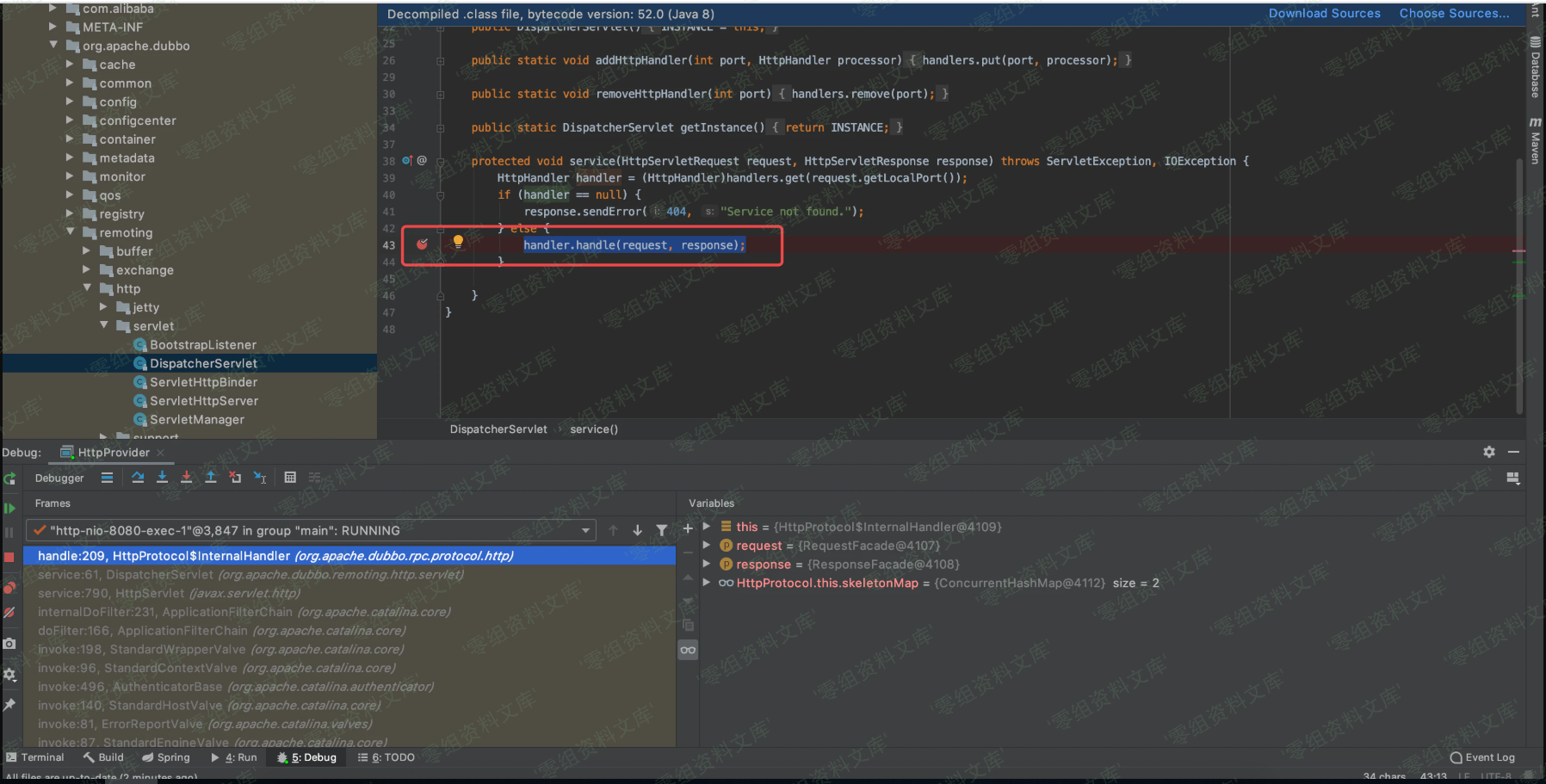Rerun the HttpProvider debug configuration

coord(9,478)
